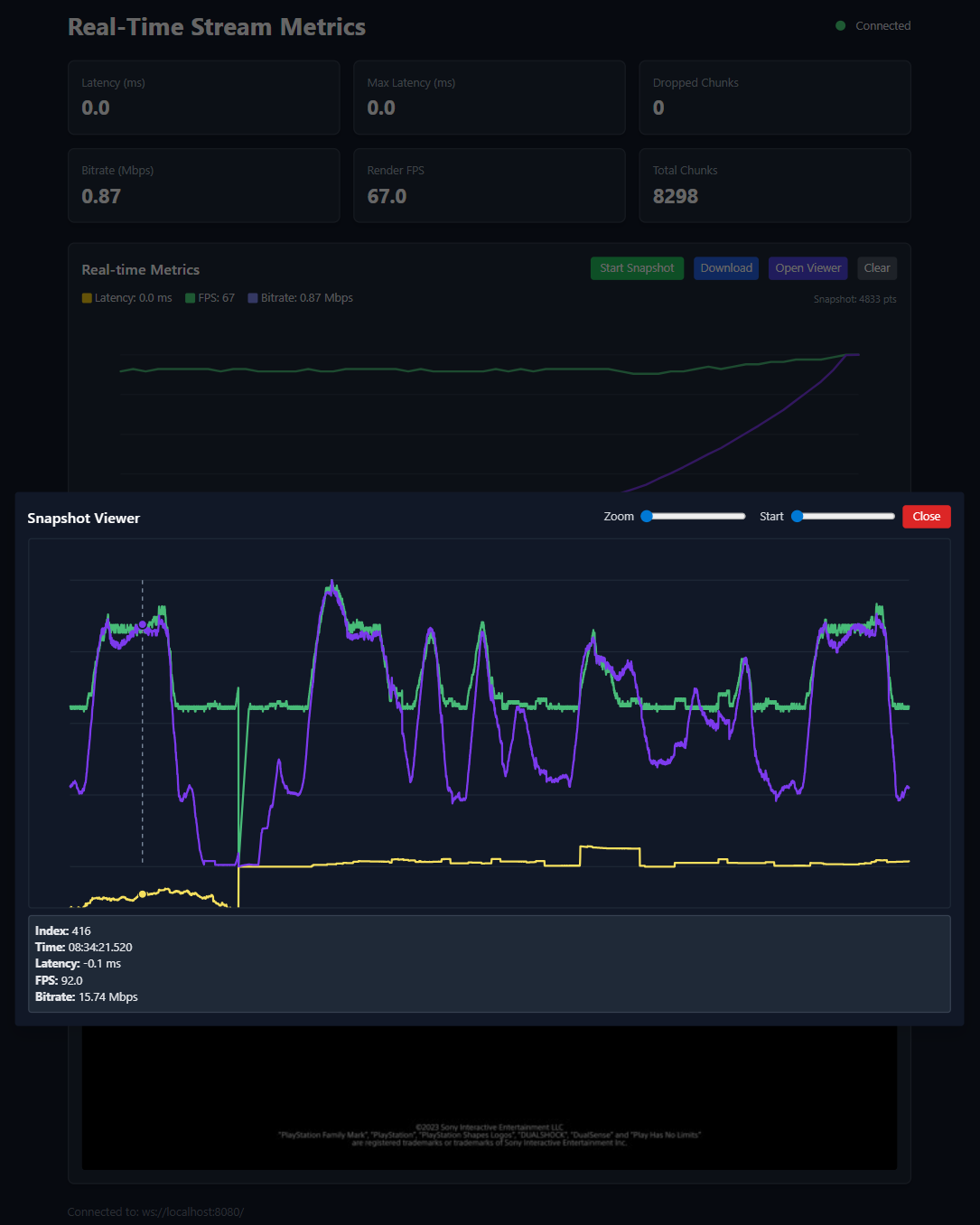Click the video stream preview area
The width and height of the screenshot is (980, 1225).
[490, 1098]
